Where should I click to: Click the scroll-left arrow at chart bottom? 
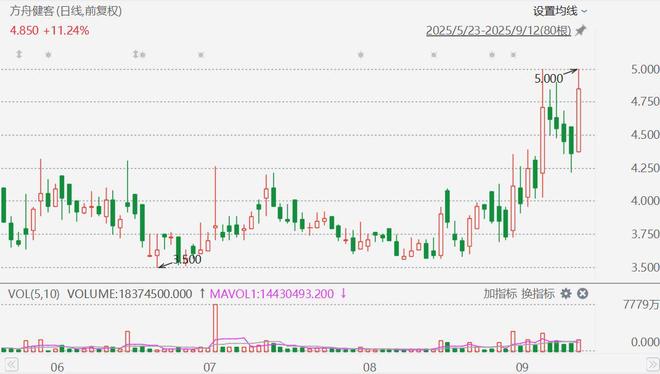pos(11,364)
